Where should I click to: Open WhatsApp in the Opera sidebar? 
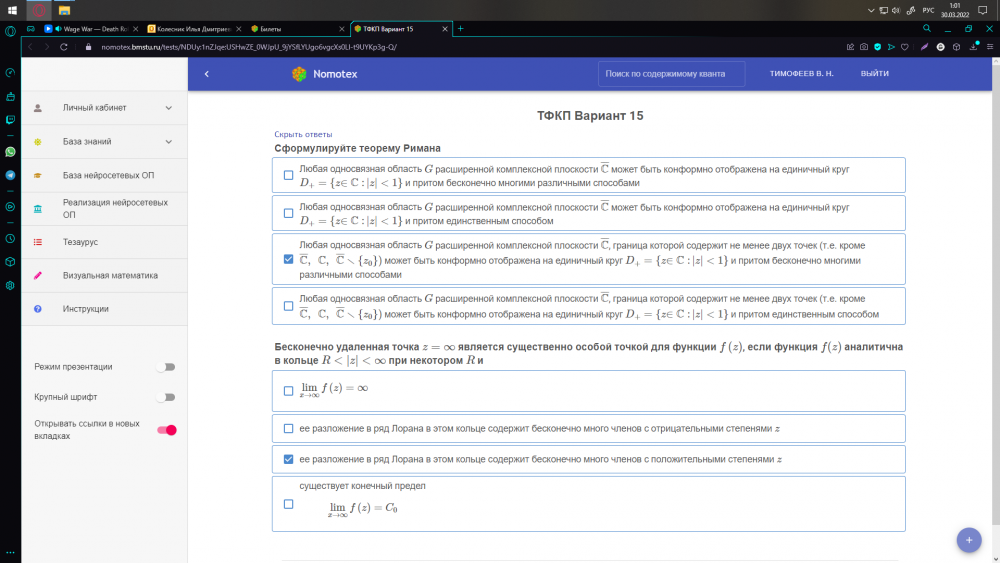(10, 152)
